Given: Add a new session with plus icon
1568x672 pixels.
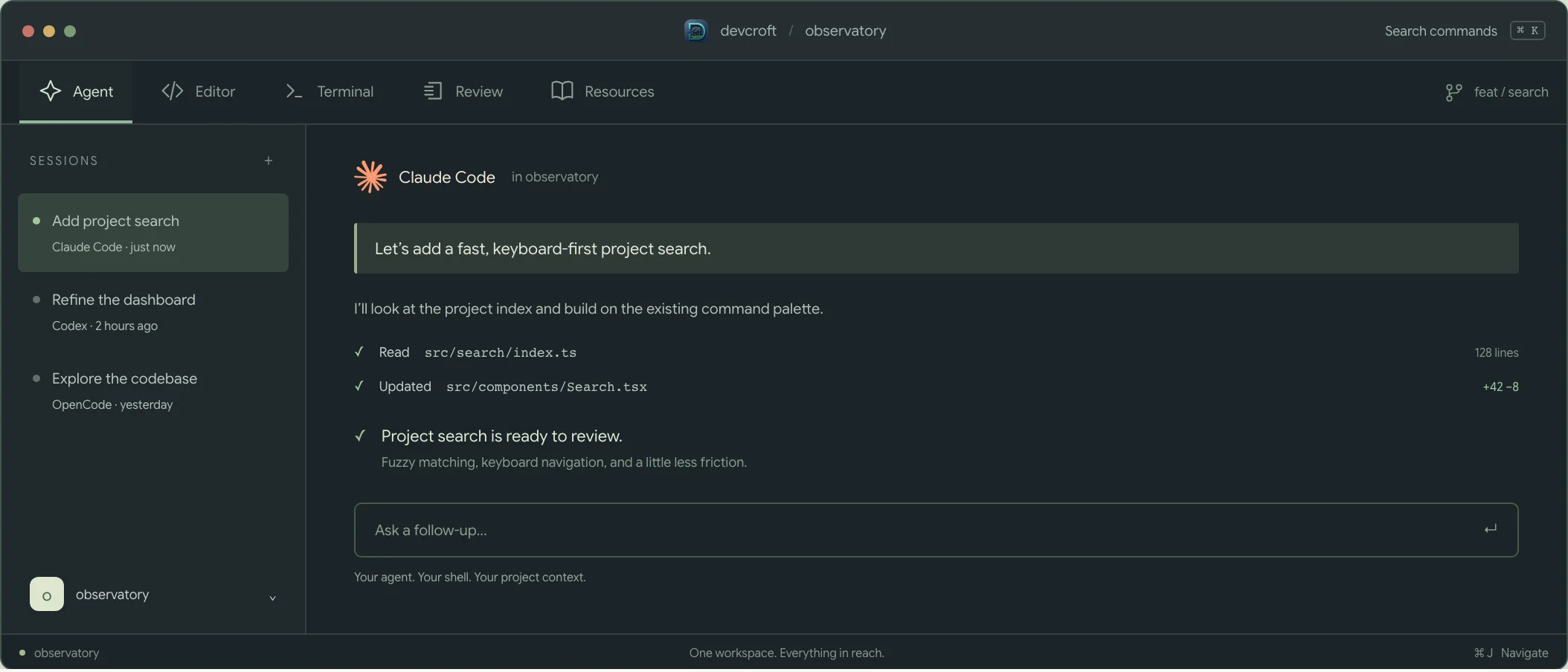Looking at the screenshot, I should [269, 161].
